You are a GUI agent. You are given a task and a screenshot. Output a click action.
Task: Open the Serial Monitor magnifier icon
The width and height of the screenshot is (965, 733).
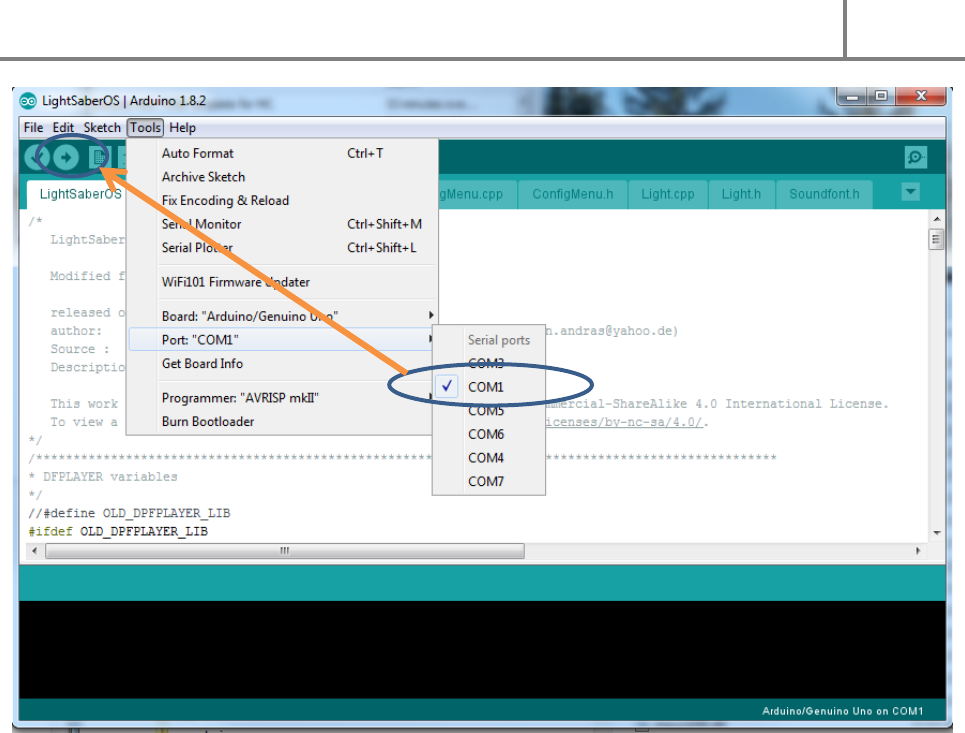click(916, 158)
